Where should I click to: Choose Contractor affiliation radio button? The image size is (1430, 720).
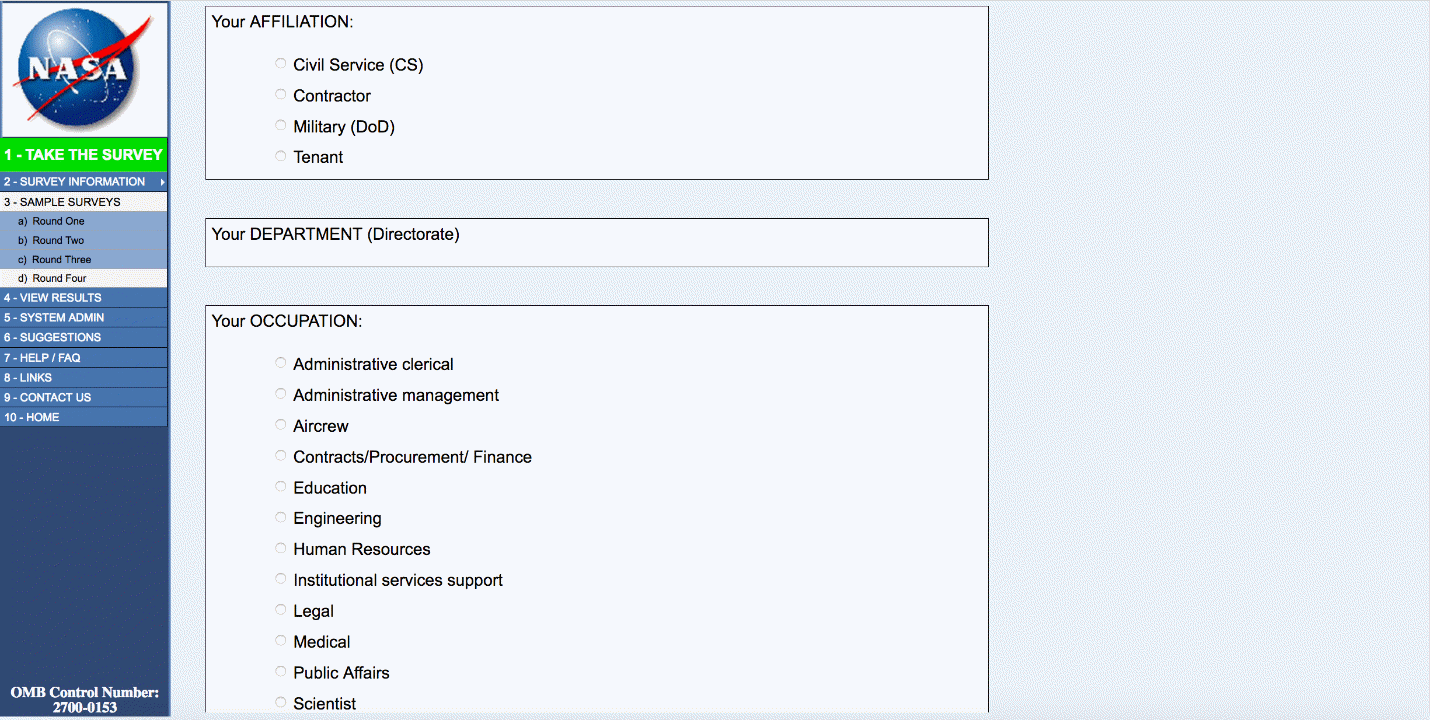tap(281, 95)
